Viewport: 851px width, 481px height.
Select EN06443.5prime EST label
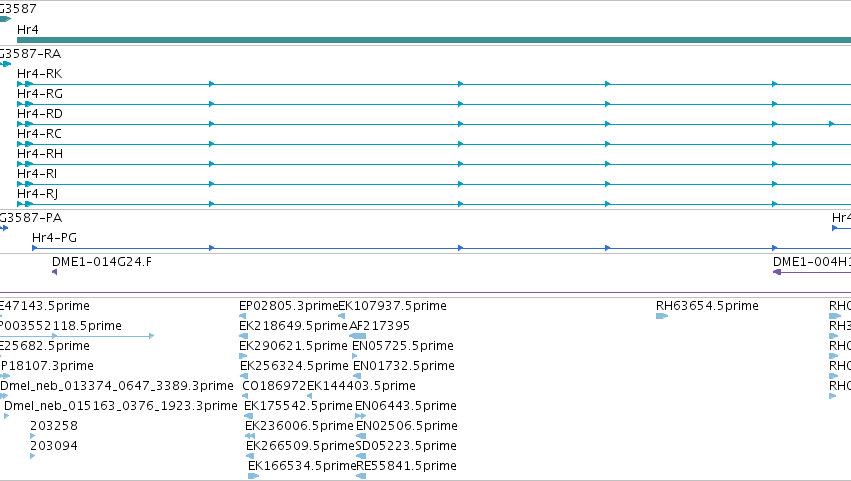click(x=406, y=407)
